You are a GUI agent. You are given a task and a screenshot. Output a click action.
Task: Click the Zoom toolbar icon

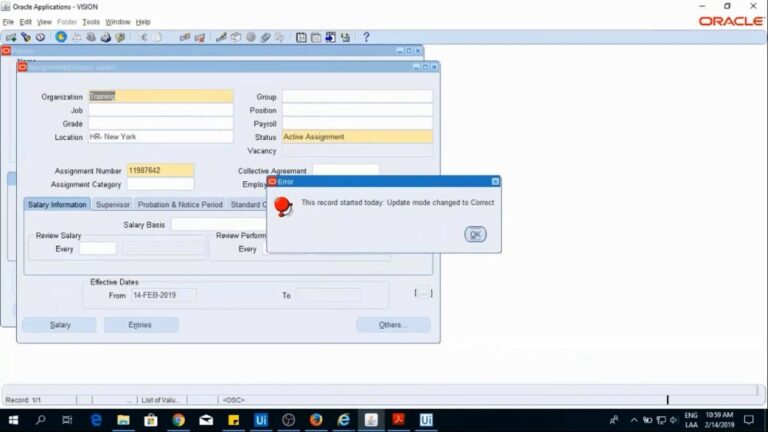click(236, 37)
